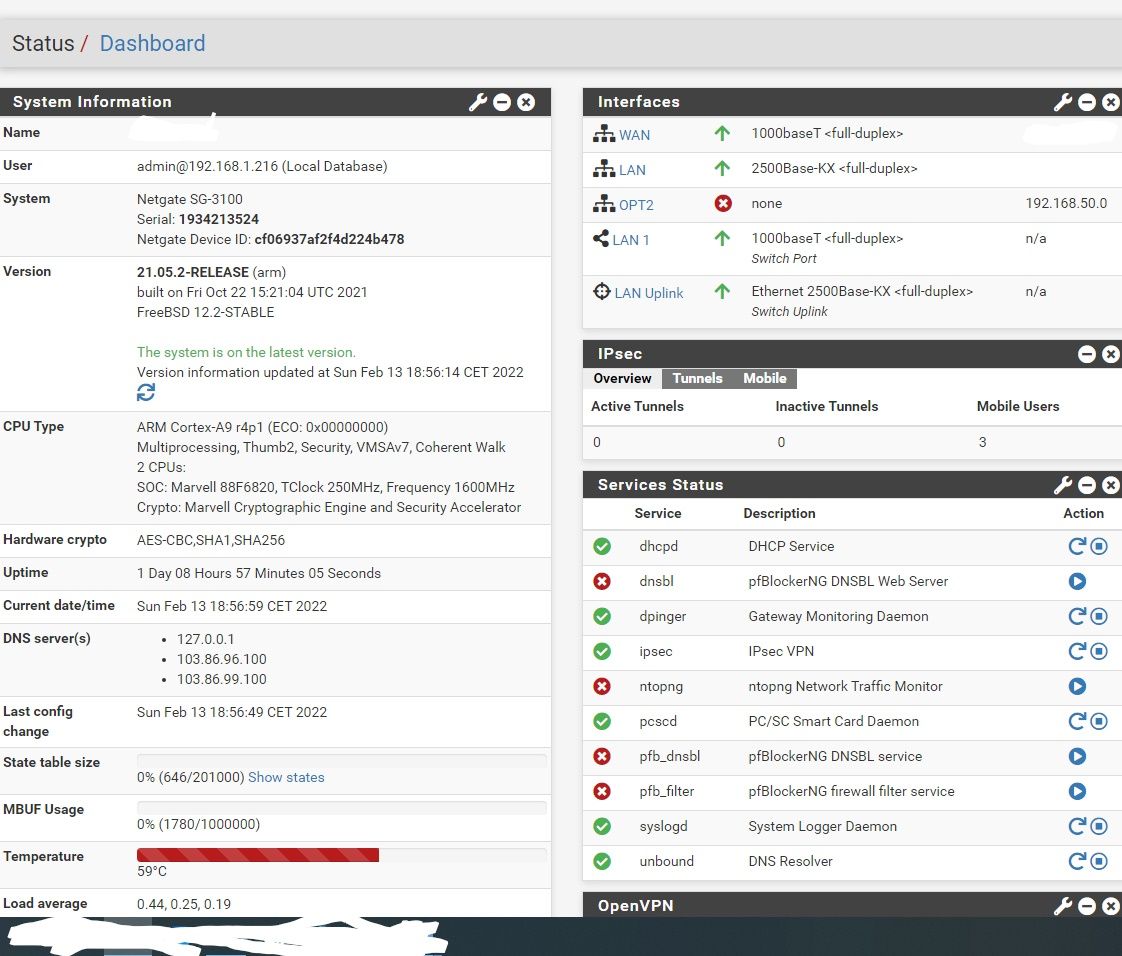The width and height of the screenshot is (1122, 956).
Task: Open the OPT2 interface link
Action: (636, 205)
